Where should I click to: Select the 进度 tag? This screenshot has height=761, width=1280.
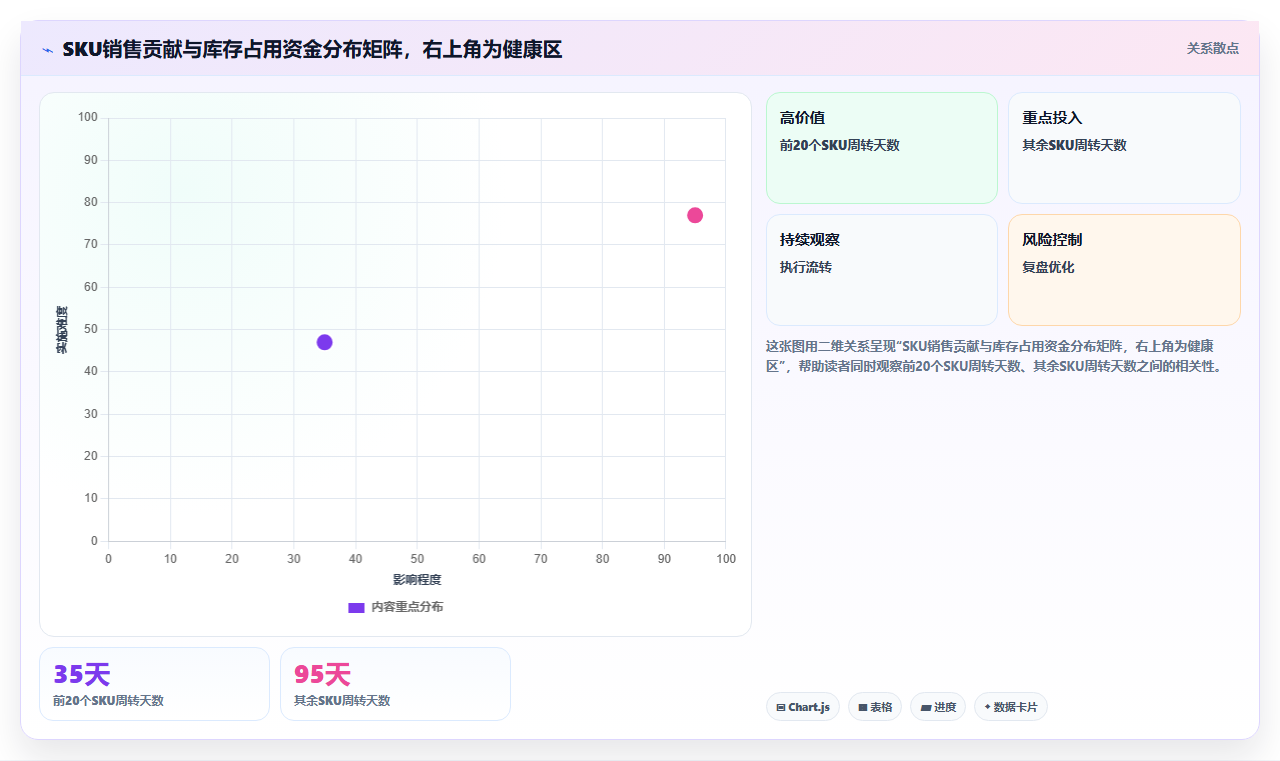938,707
